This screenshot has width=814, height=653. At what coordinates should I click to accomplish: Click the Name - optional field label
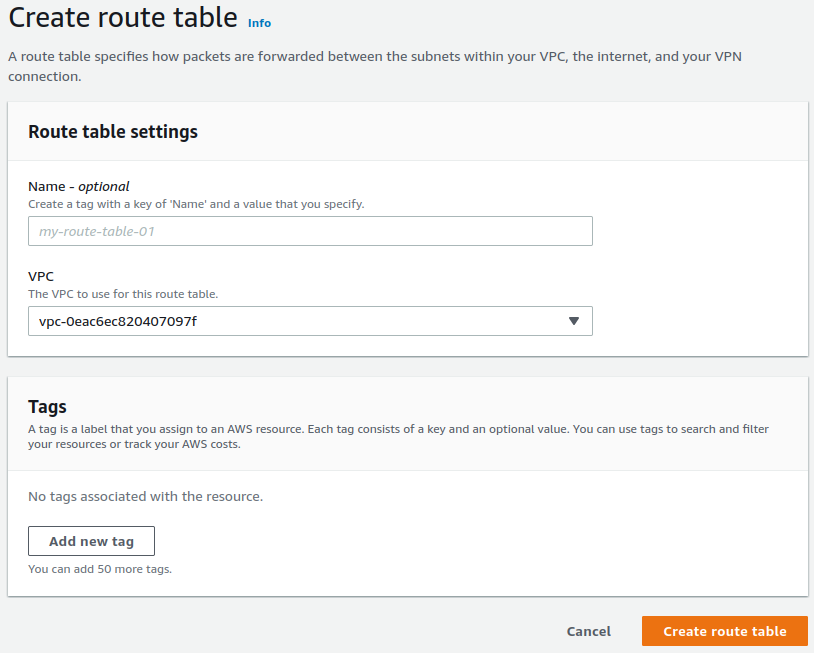click(79, 186)
